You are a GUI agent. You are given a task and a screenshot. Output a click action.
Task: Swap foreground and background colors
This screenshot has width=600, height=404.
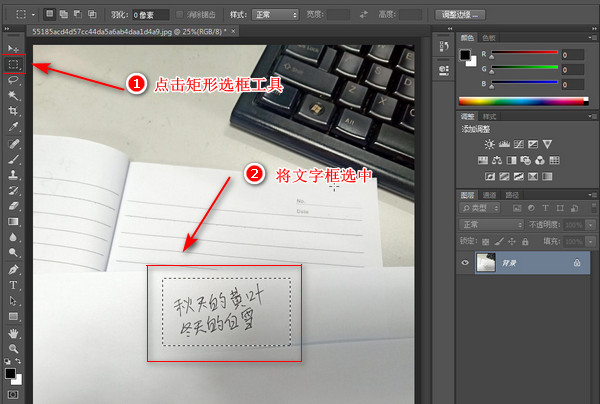tap(18, 361)
